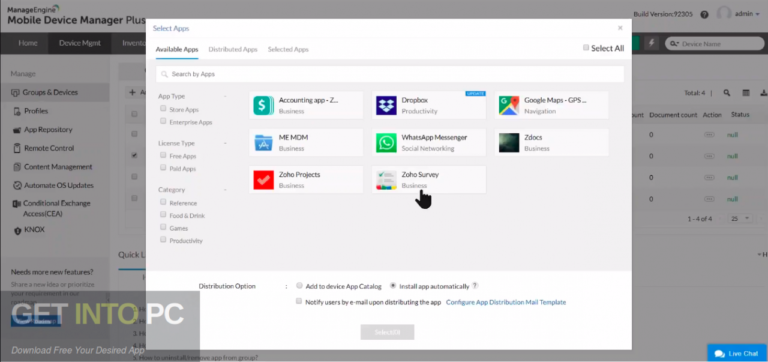Select the Accounting app icon
The width and height of the screenshot is (768, 362).
tap(264, 105)
